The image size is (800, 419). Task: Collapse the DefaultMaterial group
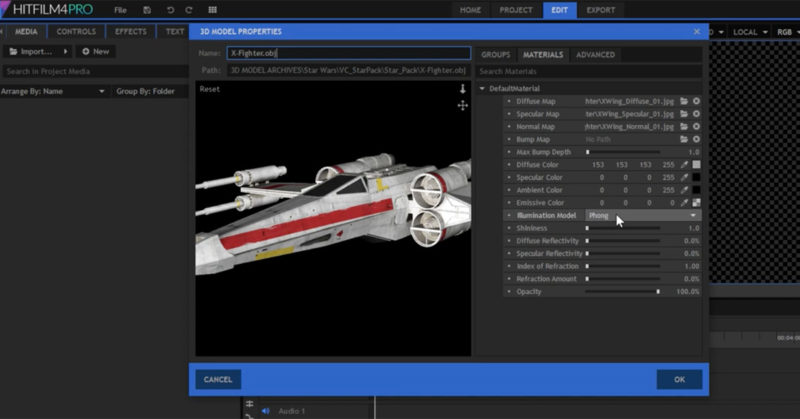(x=482, y=88)
